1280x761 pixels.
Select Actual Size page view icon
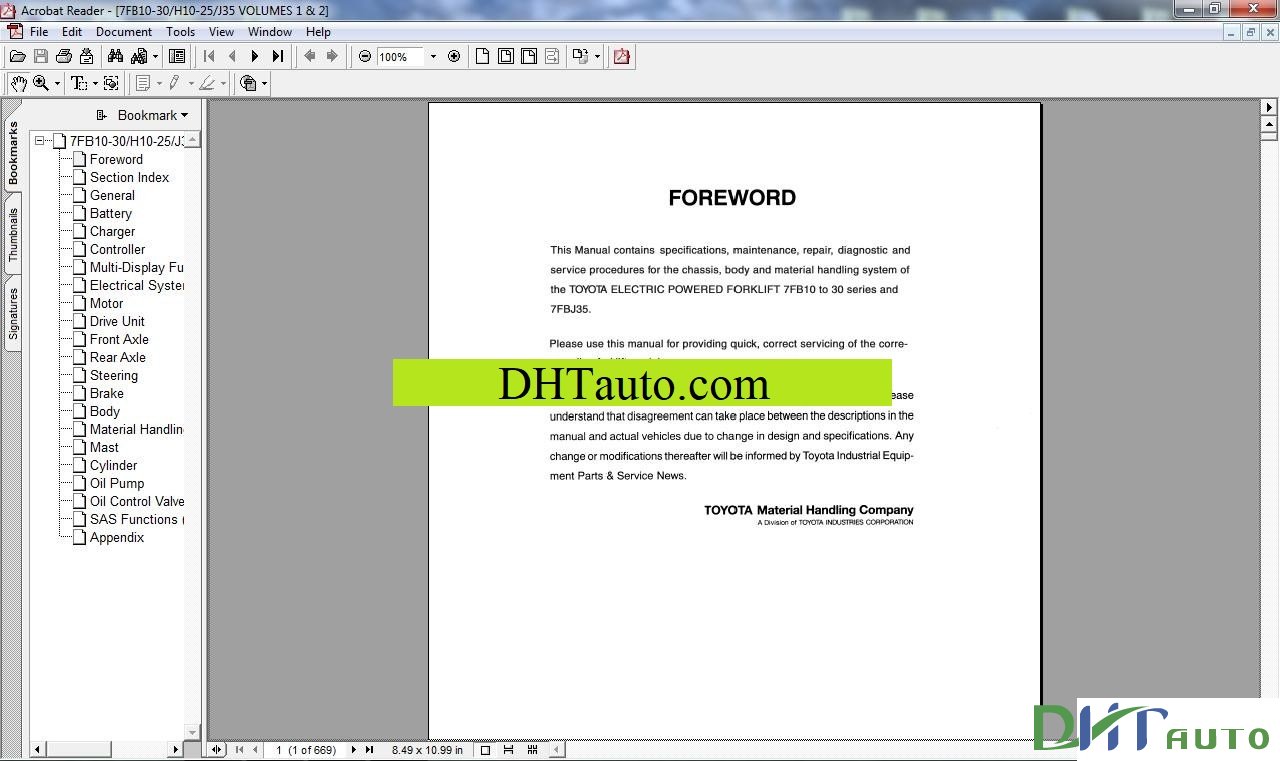(483, 56)
